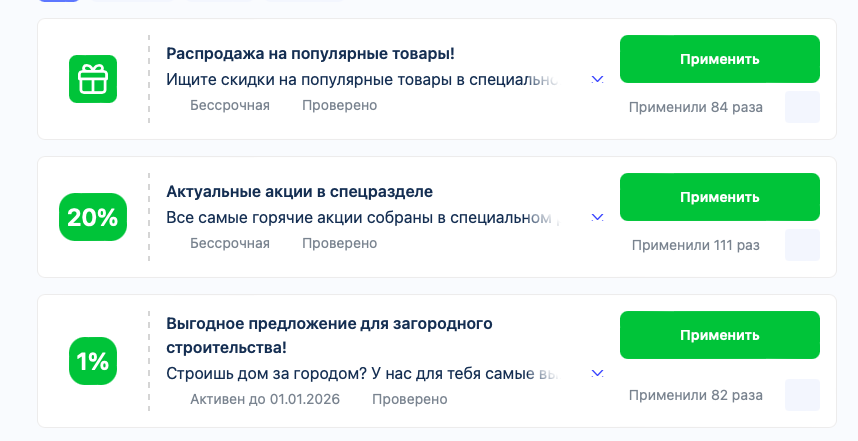Click the 'Активен до 01.01.2026' label
858x441 pixels.
click(264, 399)
